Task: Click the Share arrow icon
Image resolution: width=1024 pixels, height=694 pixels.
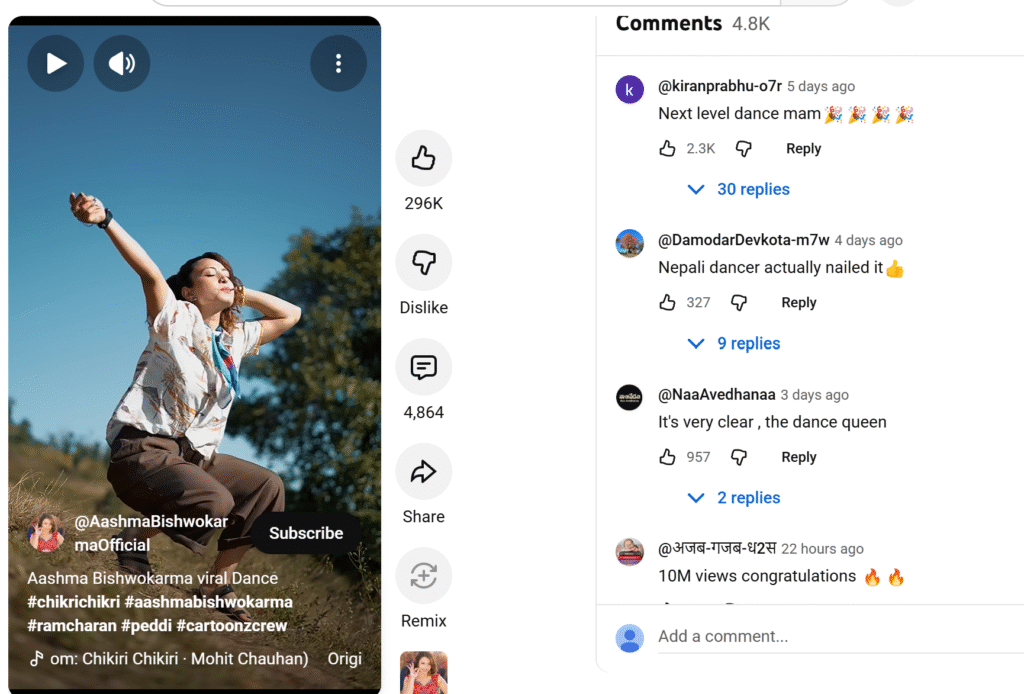Action: (423, 471)
